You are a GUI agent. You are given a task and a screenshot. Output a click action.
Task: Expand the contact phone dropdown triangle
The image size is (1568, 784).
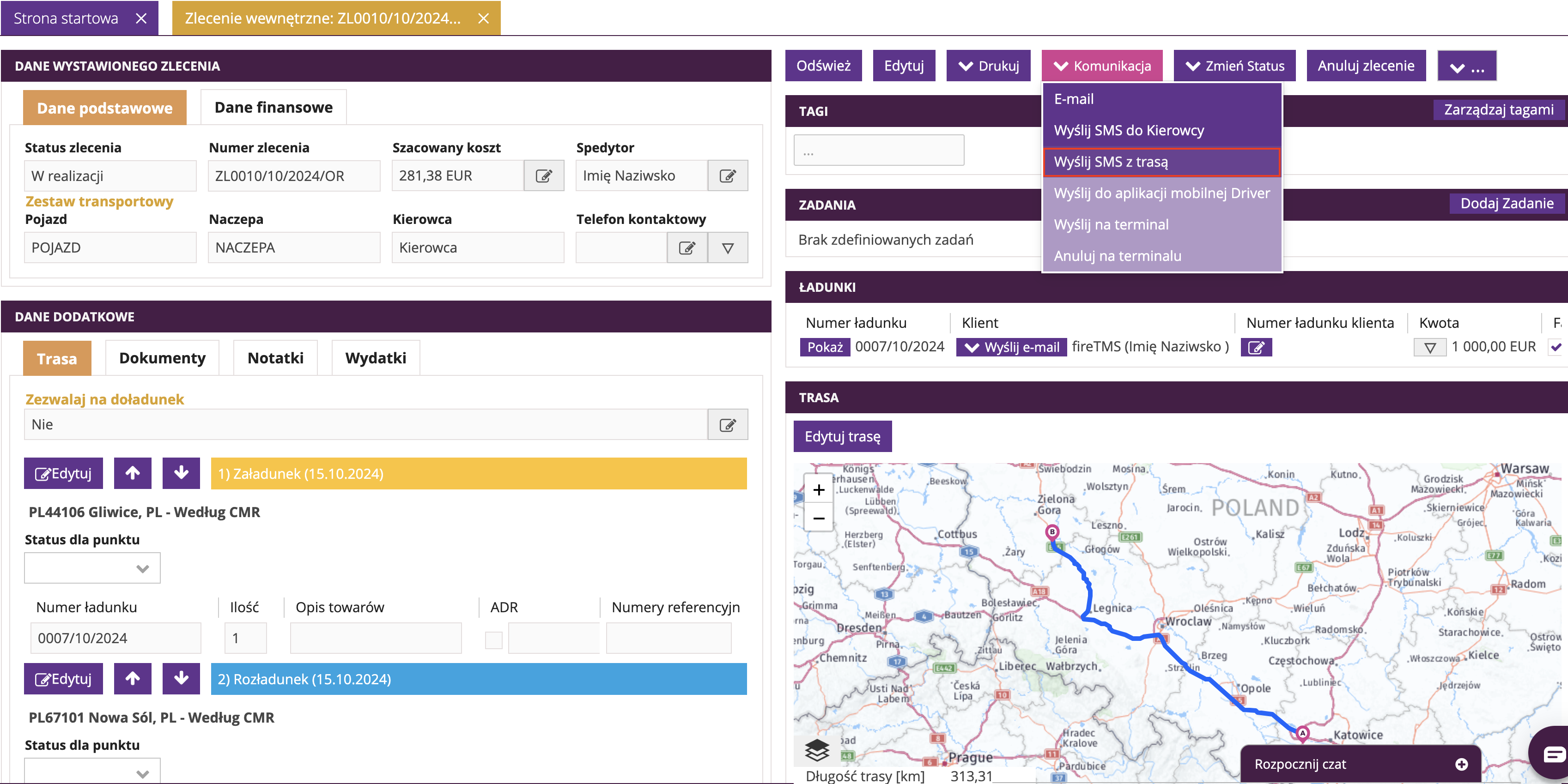[727, 247]
